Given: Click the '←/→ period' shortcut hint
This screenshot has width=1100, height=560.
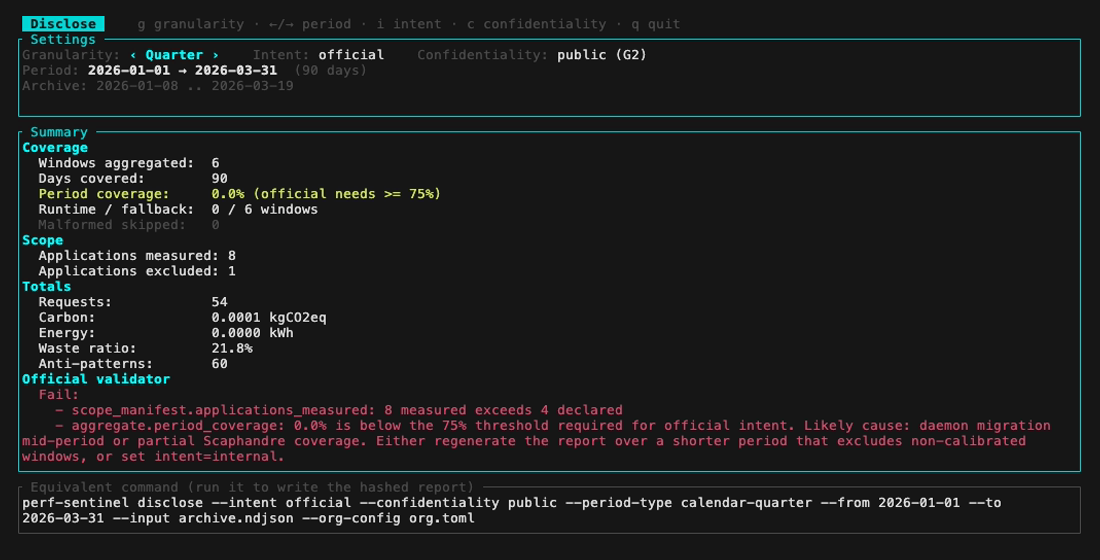Looking at the screenshot, I should pos(310,24).
